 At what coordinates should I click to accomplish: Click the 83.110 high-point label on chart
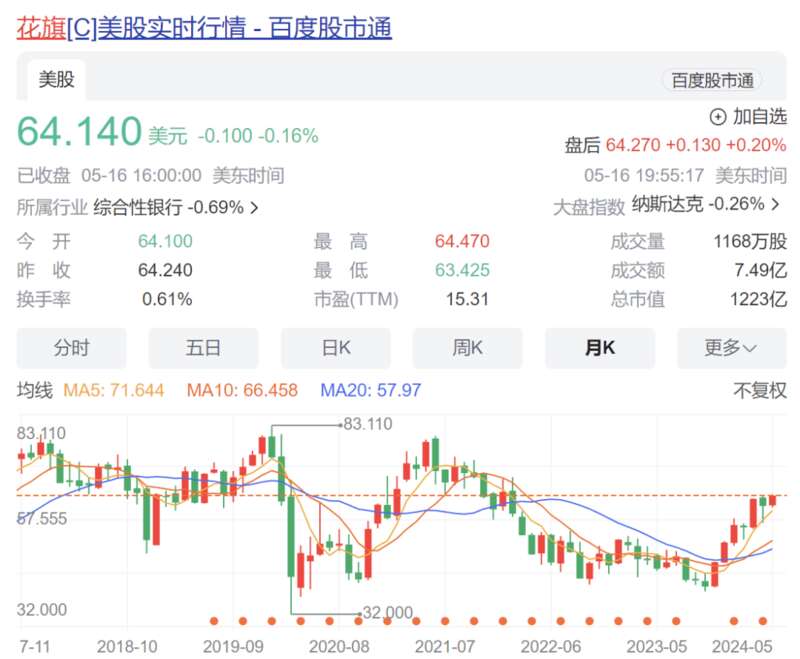coord(368,424)
